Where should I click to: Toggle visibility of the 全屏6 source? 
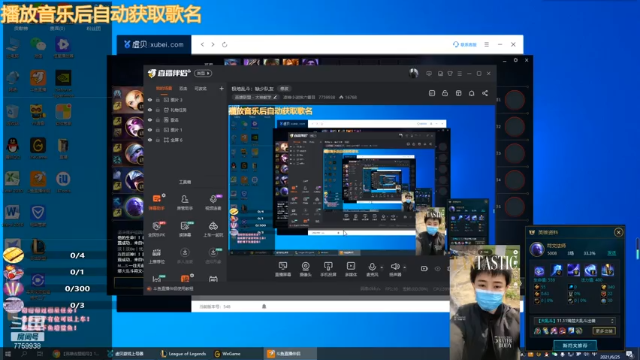click(150, 140)
